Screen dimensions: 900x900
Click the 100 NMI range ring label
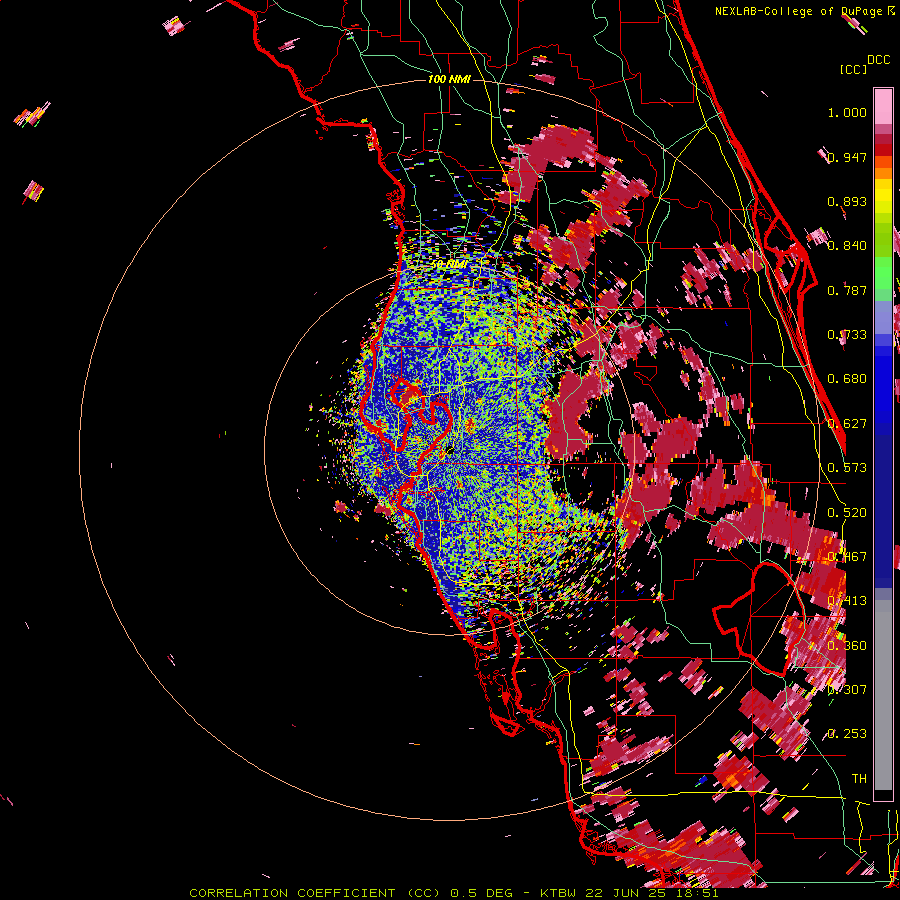[x=449, y=79]
